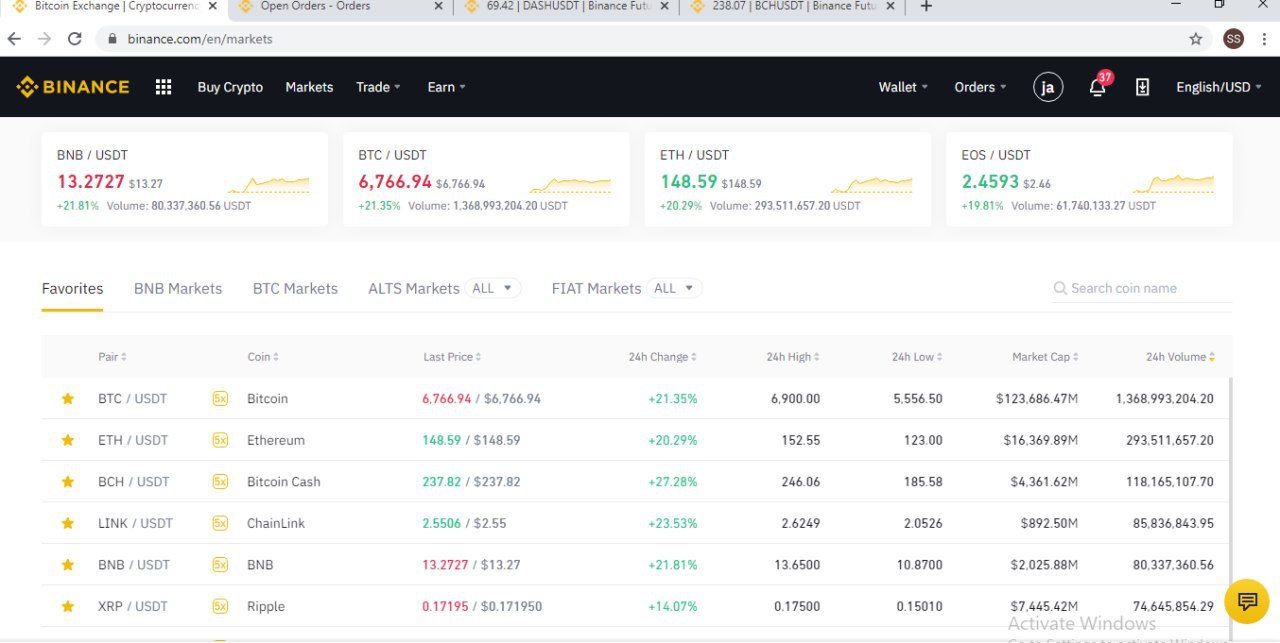Viewport: 1280px width, 643px height.
Task: Click the 5x margin badge for BCH / USDT
Action: (220, 482)
